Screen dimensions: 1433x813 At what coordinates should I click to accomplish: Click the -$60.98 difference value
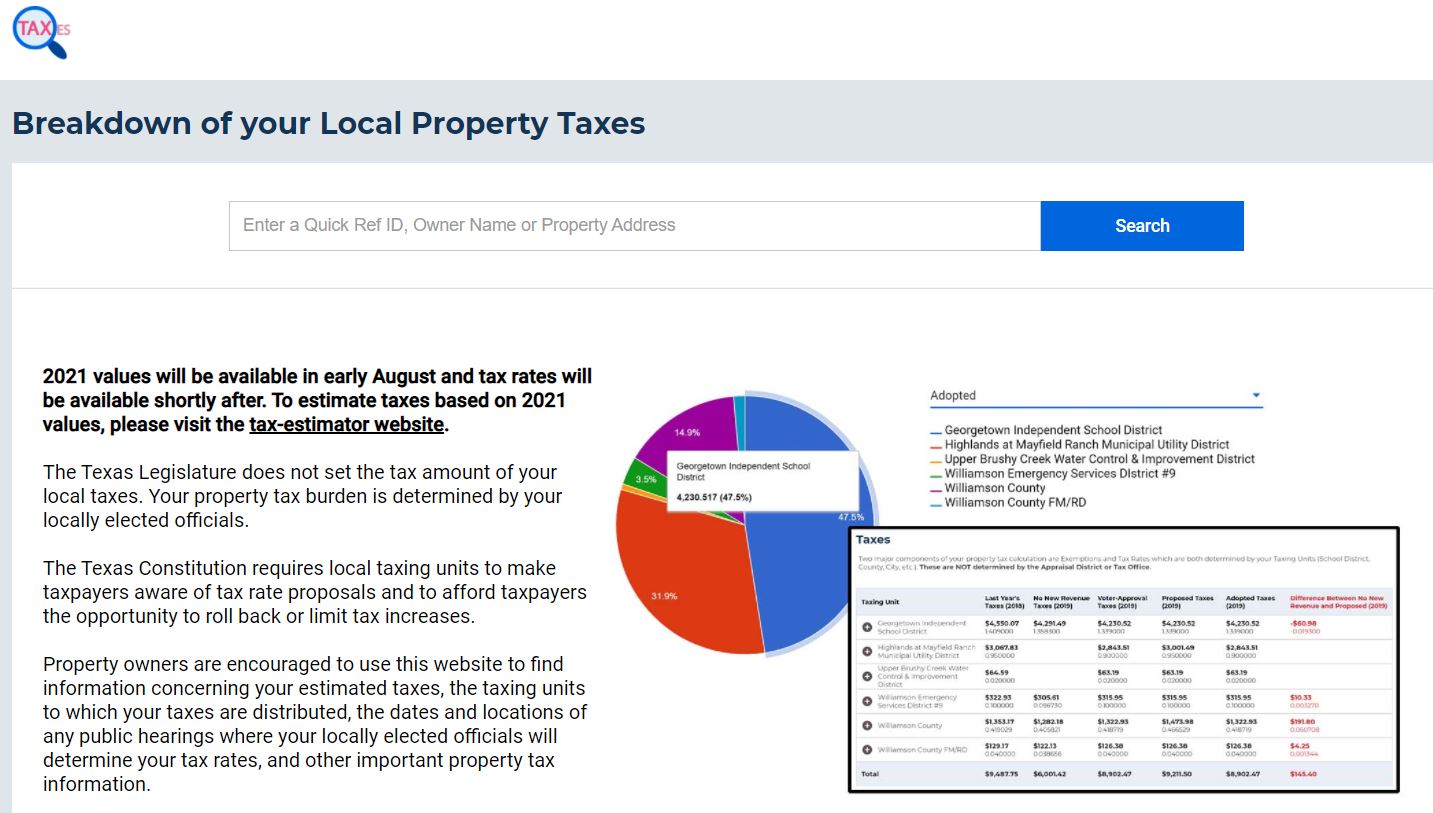coord(1304,623)
